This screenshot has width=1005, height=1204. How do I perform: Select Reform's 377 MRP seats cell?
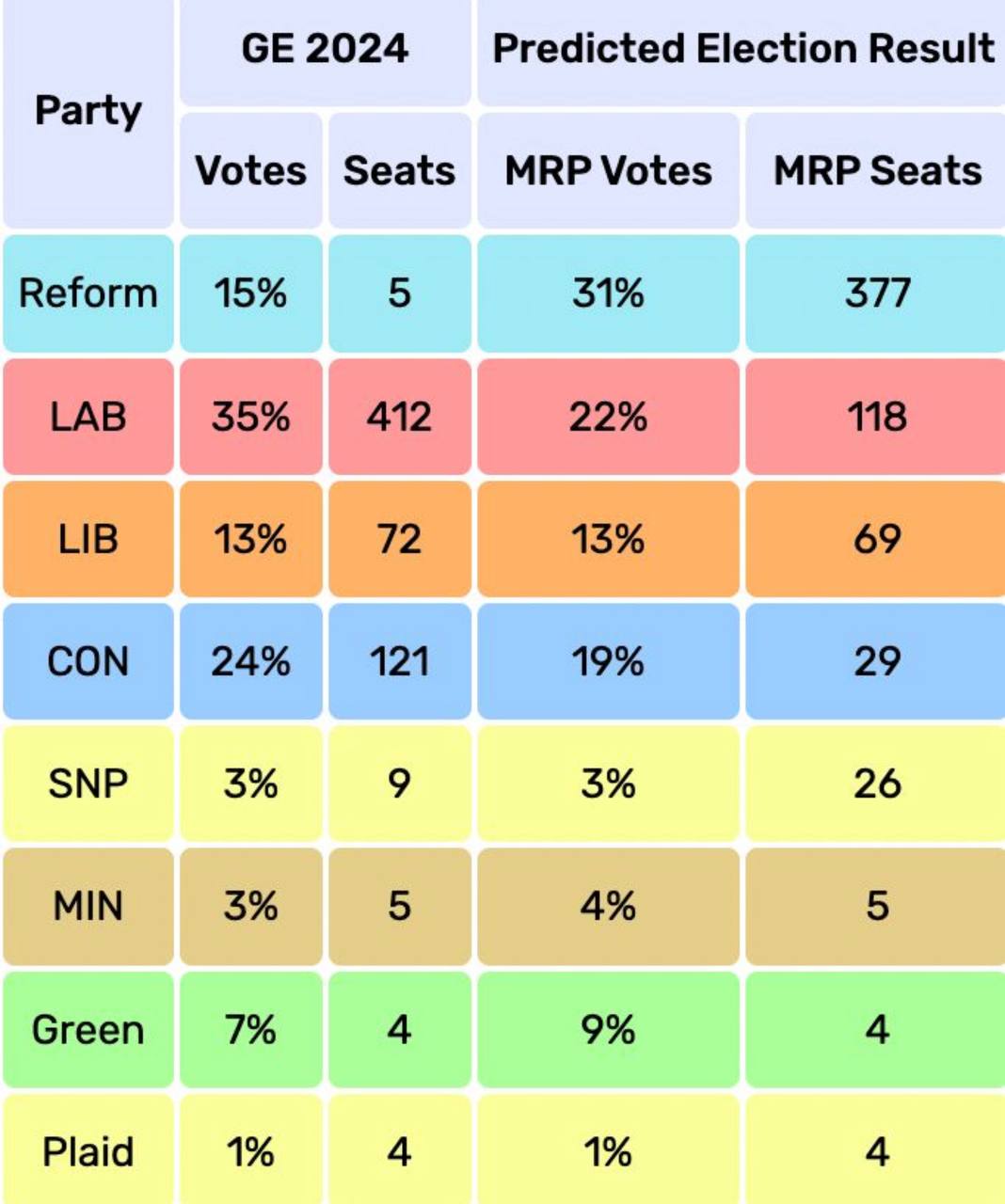[x=877, y=293]
